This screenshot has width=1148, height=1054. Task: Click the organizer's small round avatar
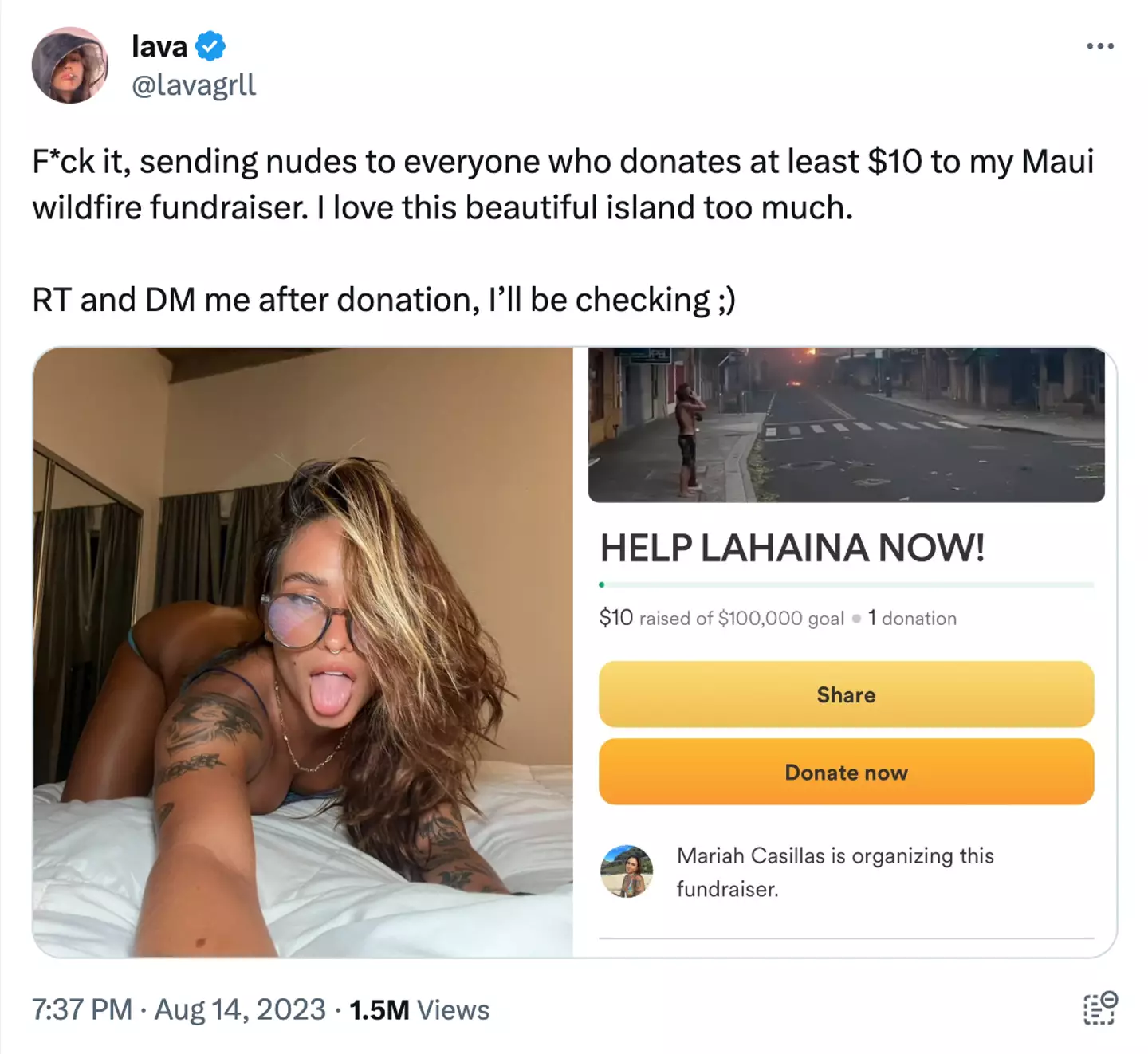tap(627, 871)
